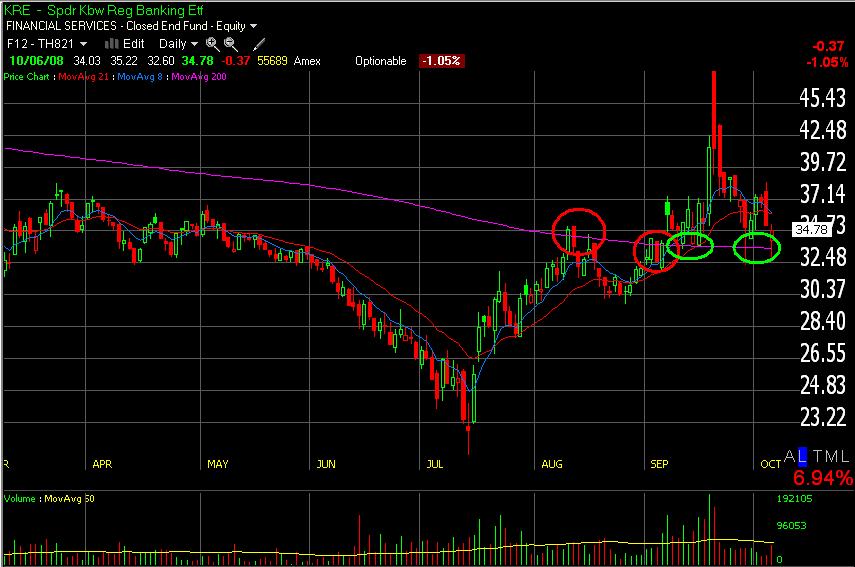Click the zoom out magnifier icon

[x=231, y=44]
